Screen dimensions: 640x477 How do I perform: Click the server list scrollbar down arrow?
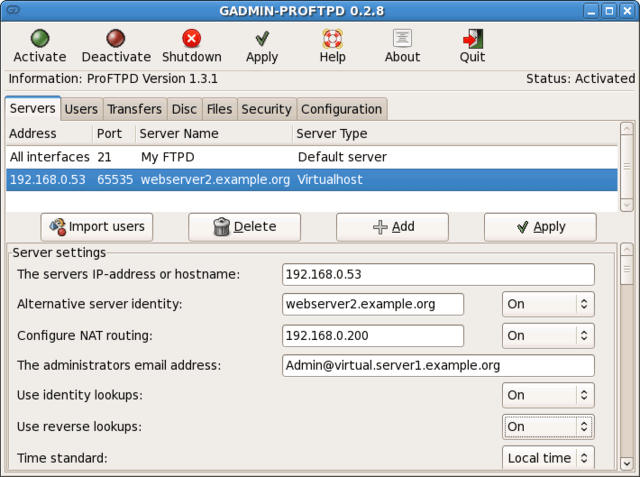(x=627, y=204)
